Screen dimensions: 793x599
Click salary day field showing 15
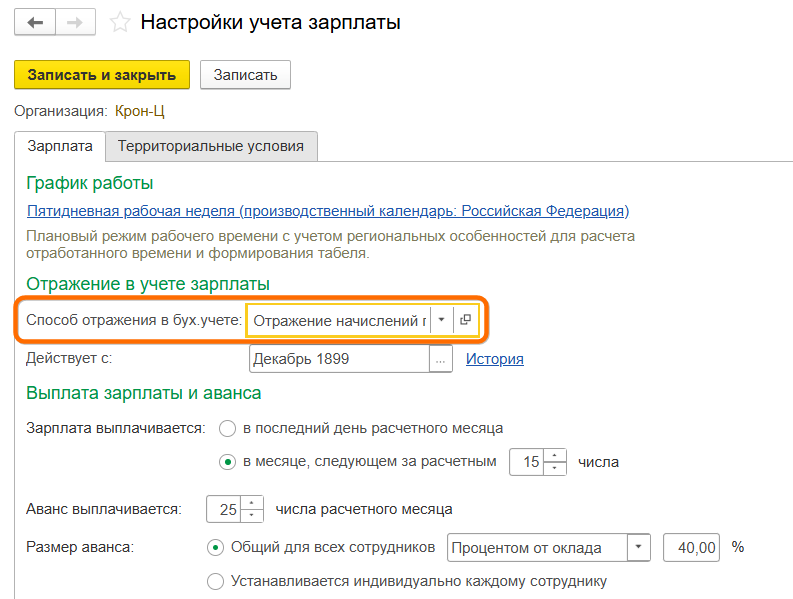(526, 462)
